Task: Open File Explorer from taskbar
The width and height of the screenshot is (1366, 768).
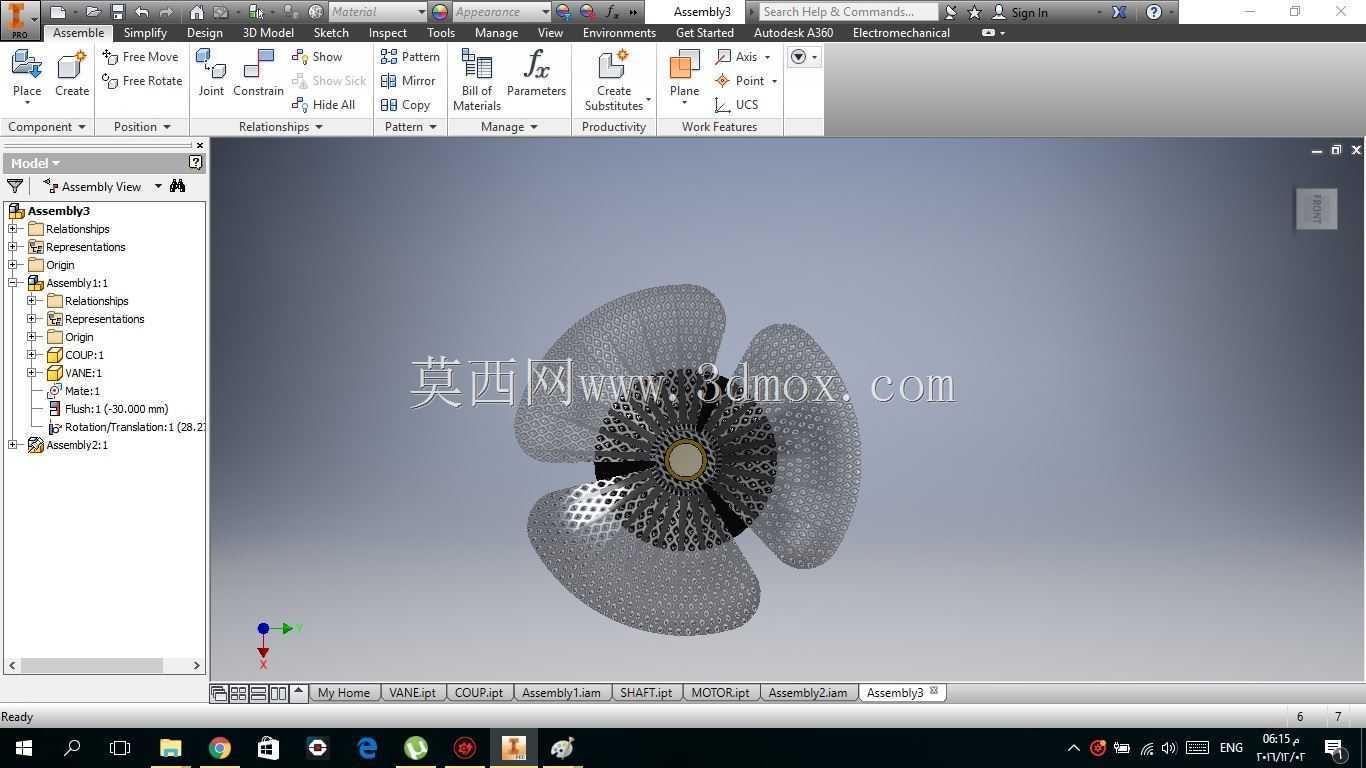Action: (170, 748)
